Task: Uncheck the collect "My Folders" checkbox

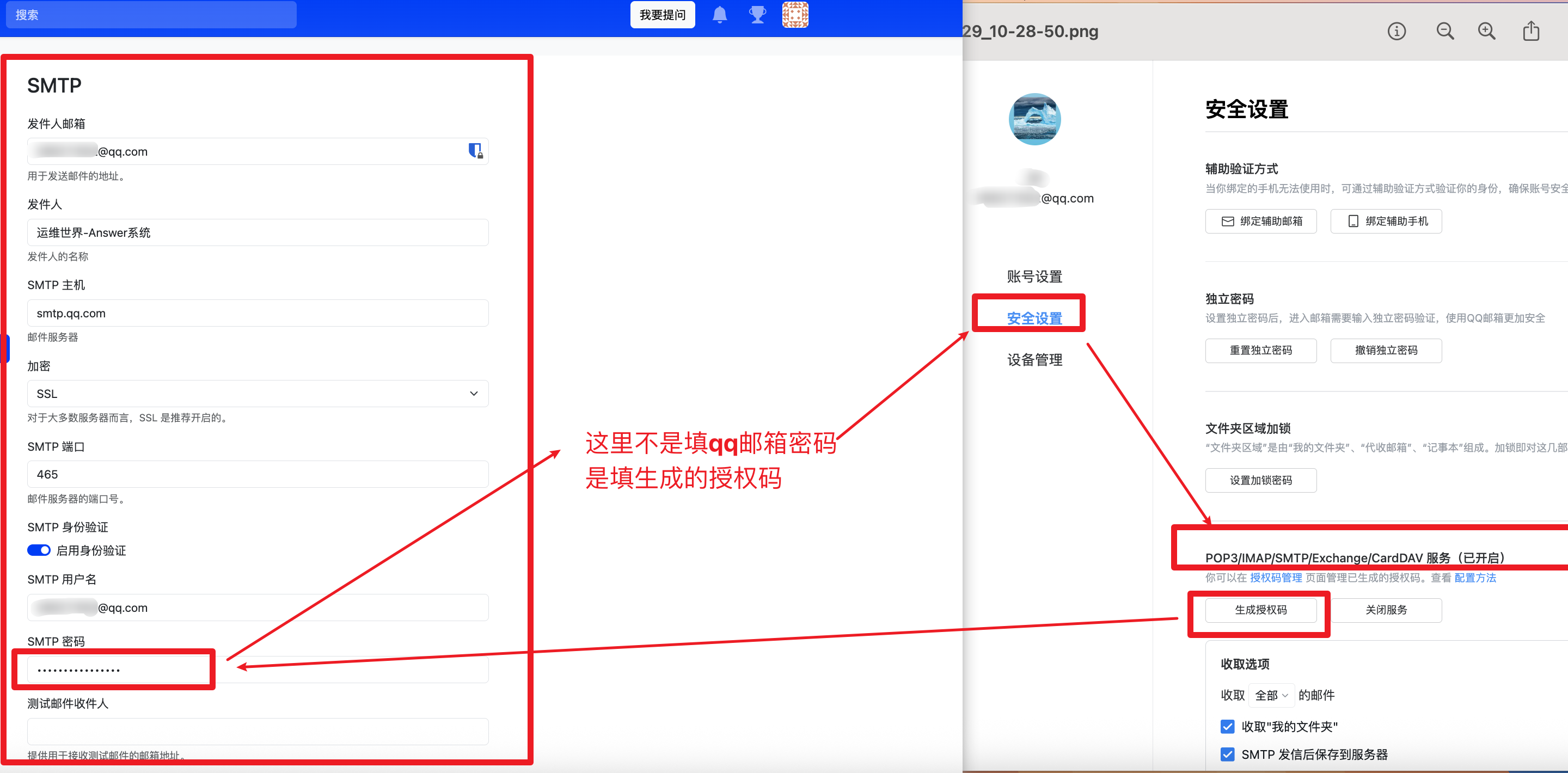Action: pos(1228,726)
